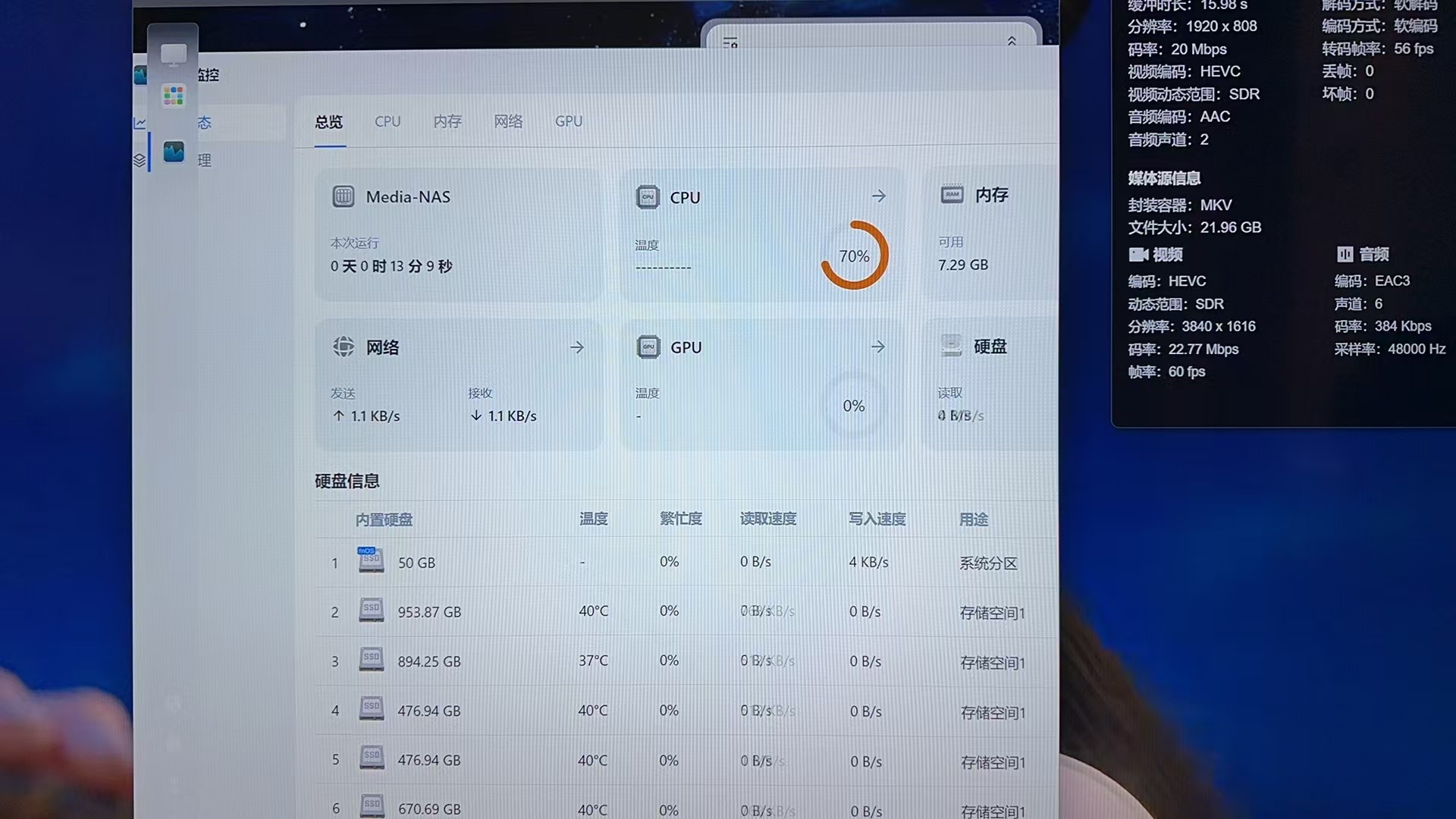Click the 音频 audio icon in overlay

1345,254
